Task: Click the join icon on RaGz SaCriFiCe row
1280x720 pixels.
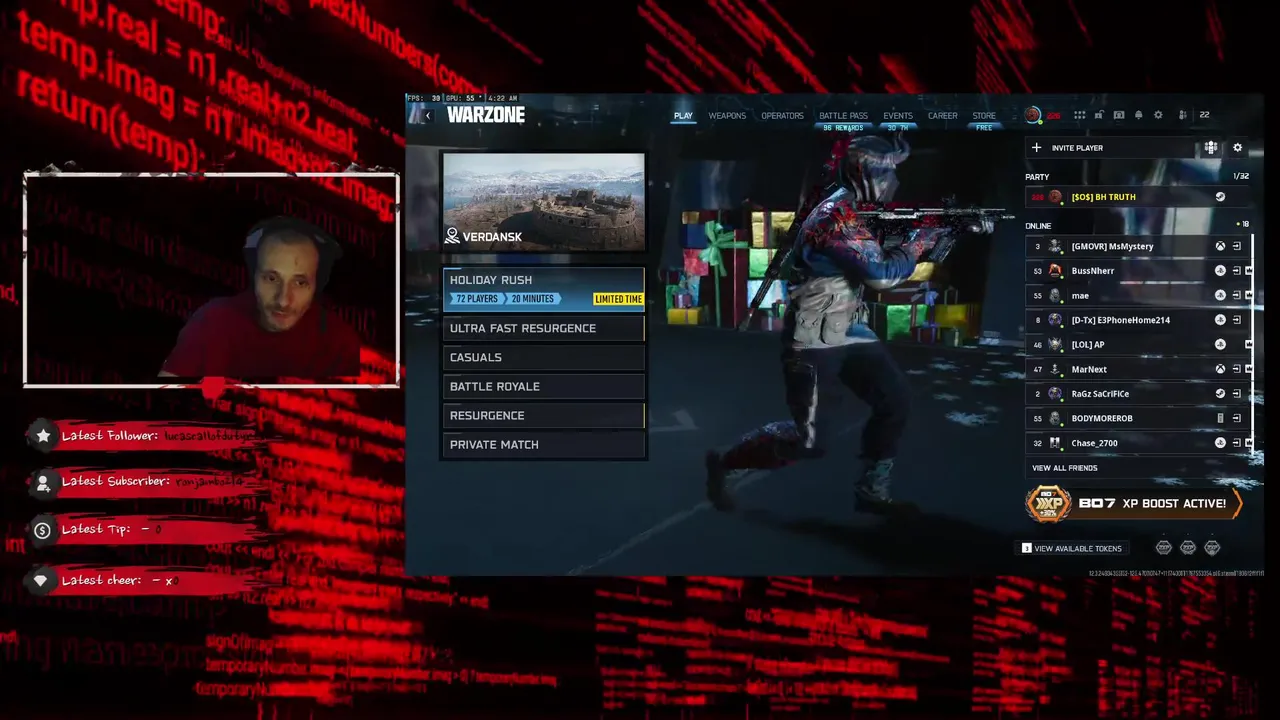Action: [1237, 394]
